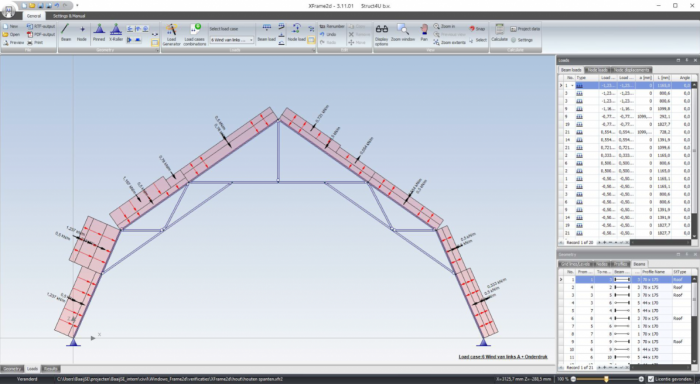This screenshot has height=384, width=700.
Task: Adjust the zoom slider in status bar
Action: click(x=606, y=379)
